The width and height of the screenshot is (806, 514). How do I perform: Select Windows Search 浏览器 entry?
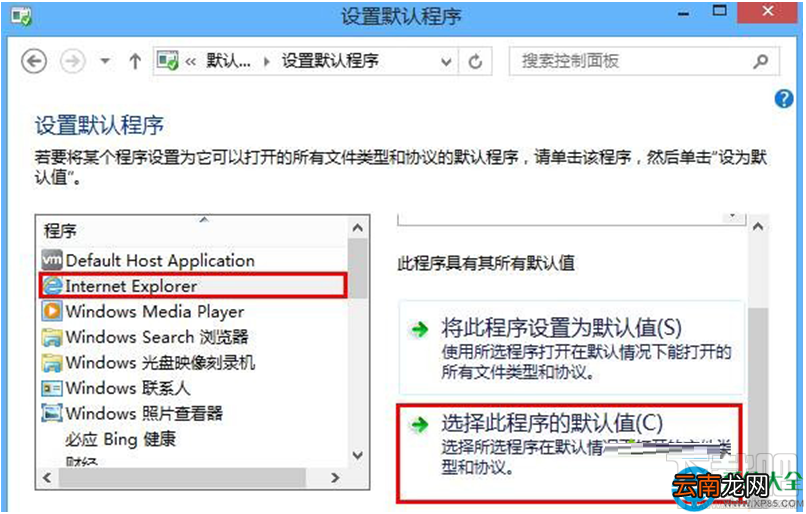point(193,337)
